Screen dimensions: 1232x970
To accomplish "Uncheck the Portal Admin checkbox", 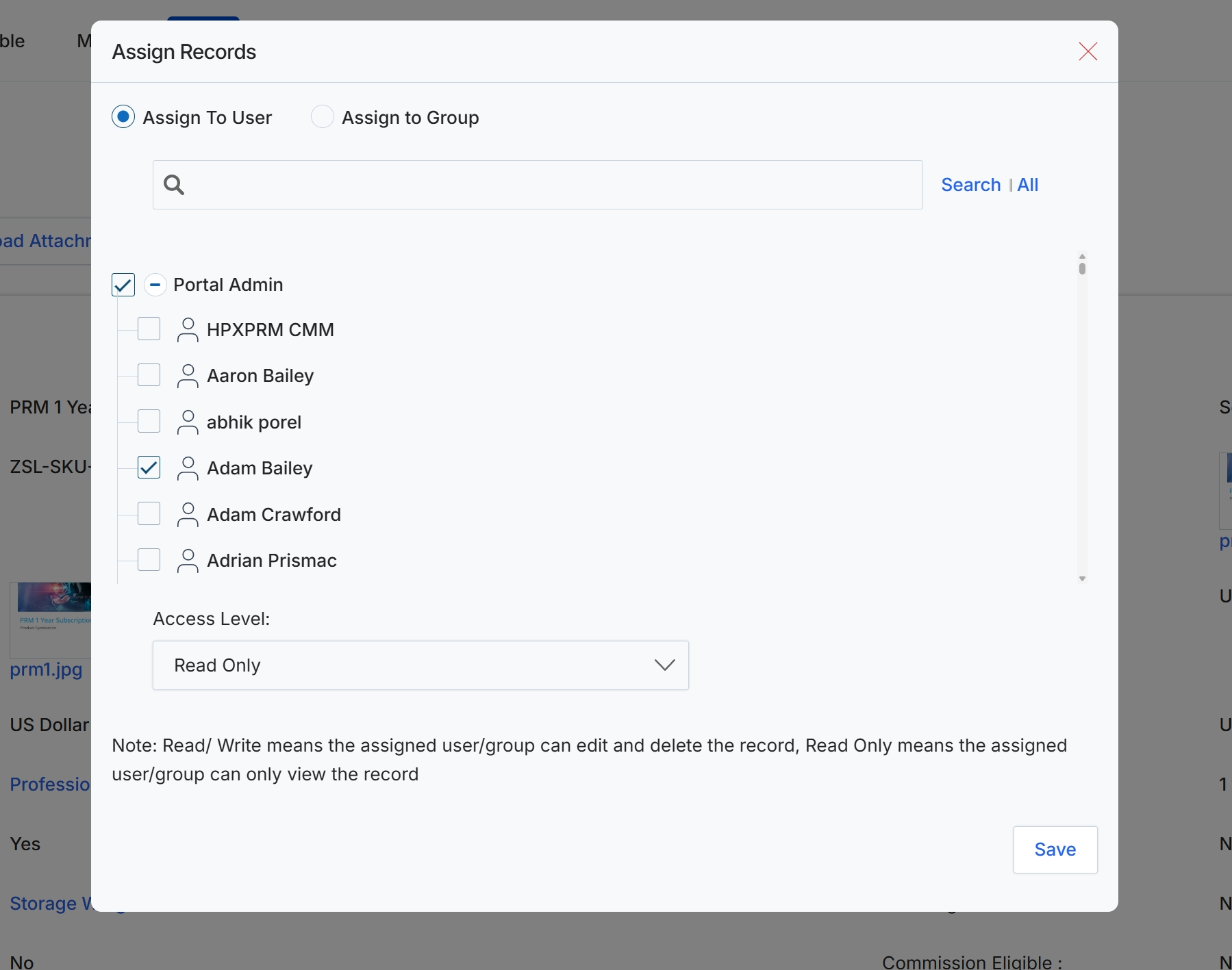I will pos(123,285).
